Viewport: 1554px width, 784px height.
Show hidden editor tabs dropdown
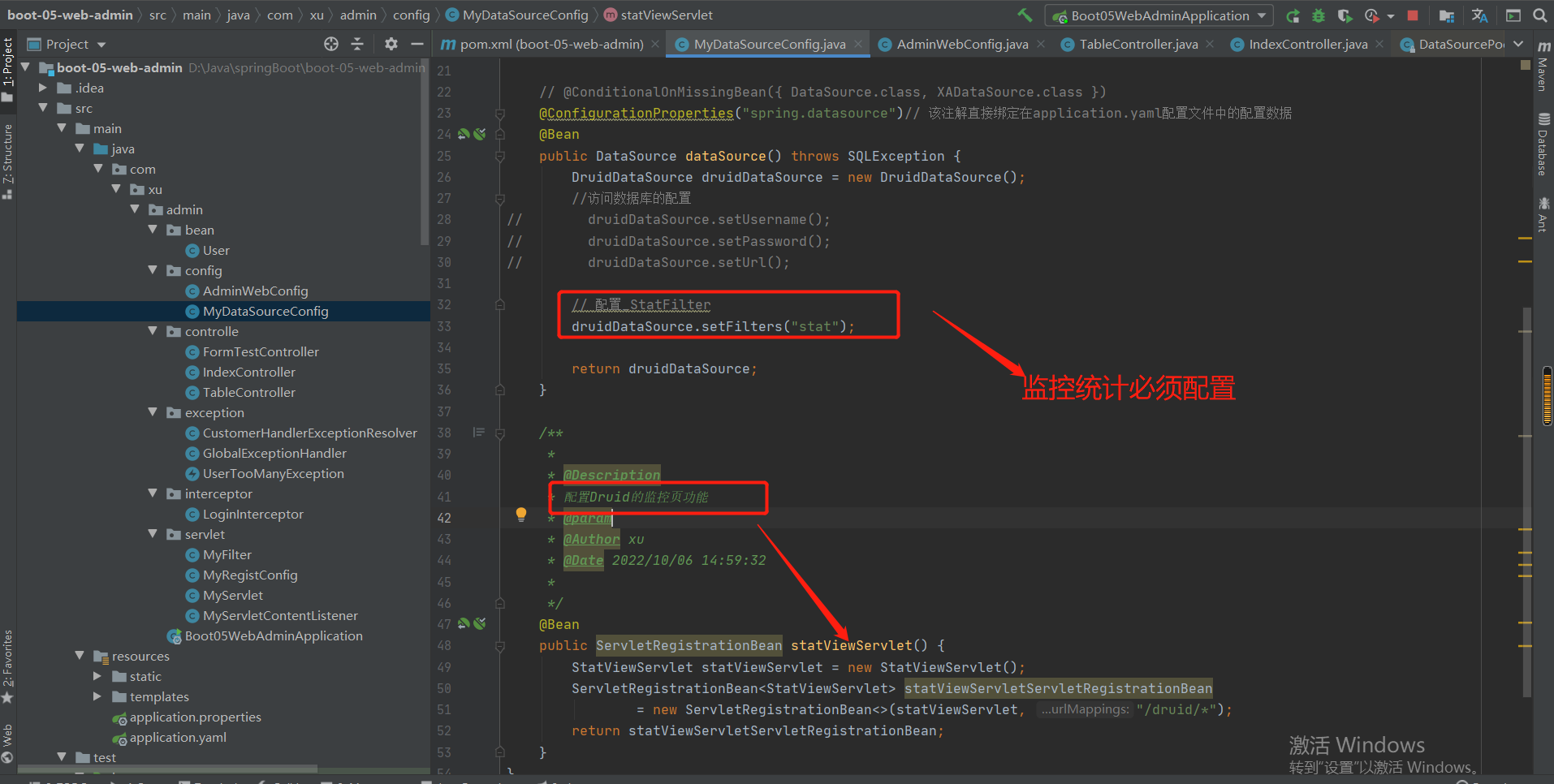click(x=1518, y=44)
